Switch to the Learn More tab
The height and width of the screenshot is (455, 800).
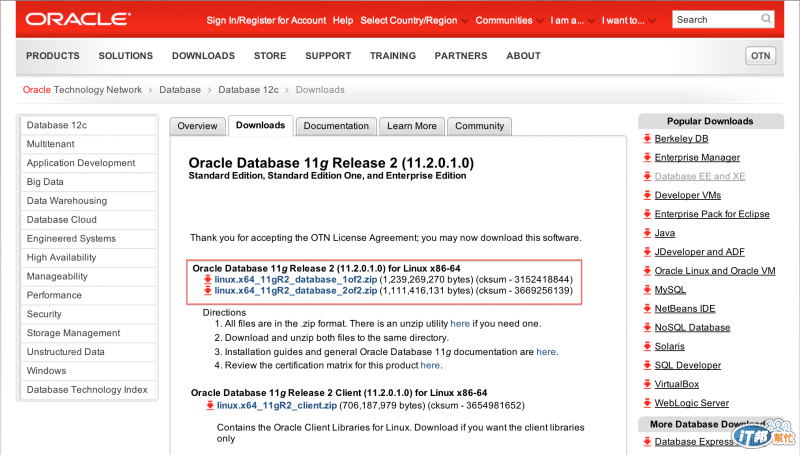pyautogui.click(x=412, y=126)
